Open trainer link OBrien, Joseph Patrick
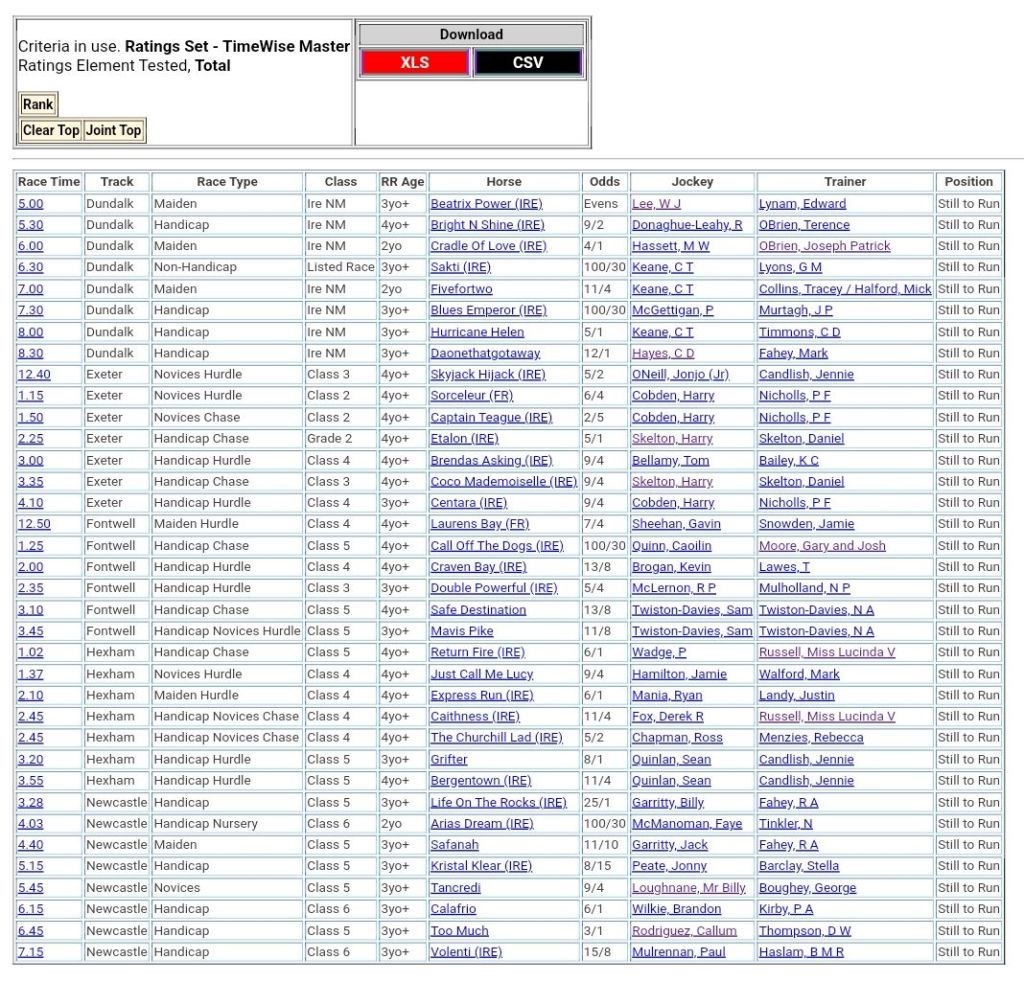Image resolution: width=1024 pixels, height=982 pixels. (x=824, y=246)
